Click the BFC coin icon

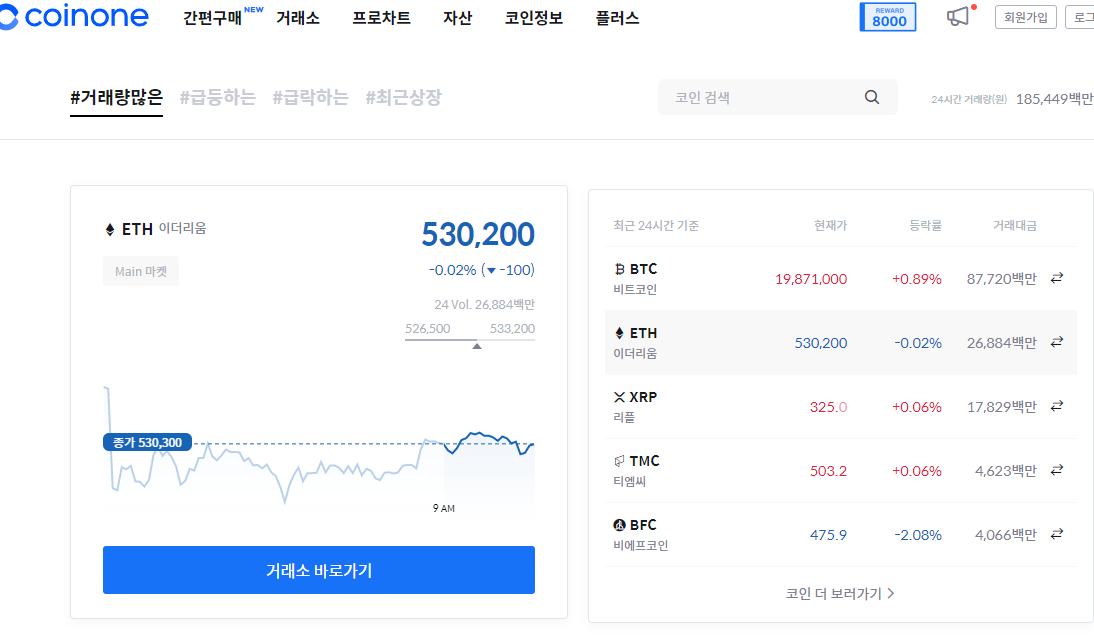click(x=619, y=525)
